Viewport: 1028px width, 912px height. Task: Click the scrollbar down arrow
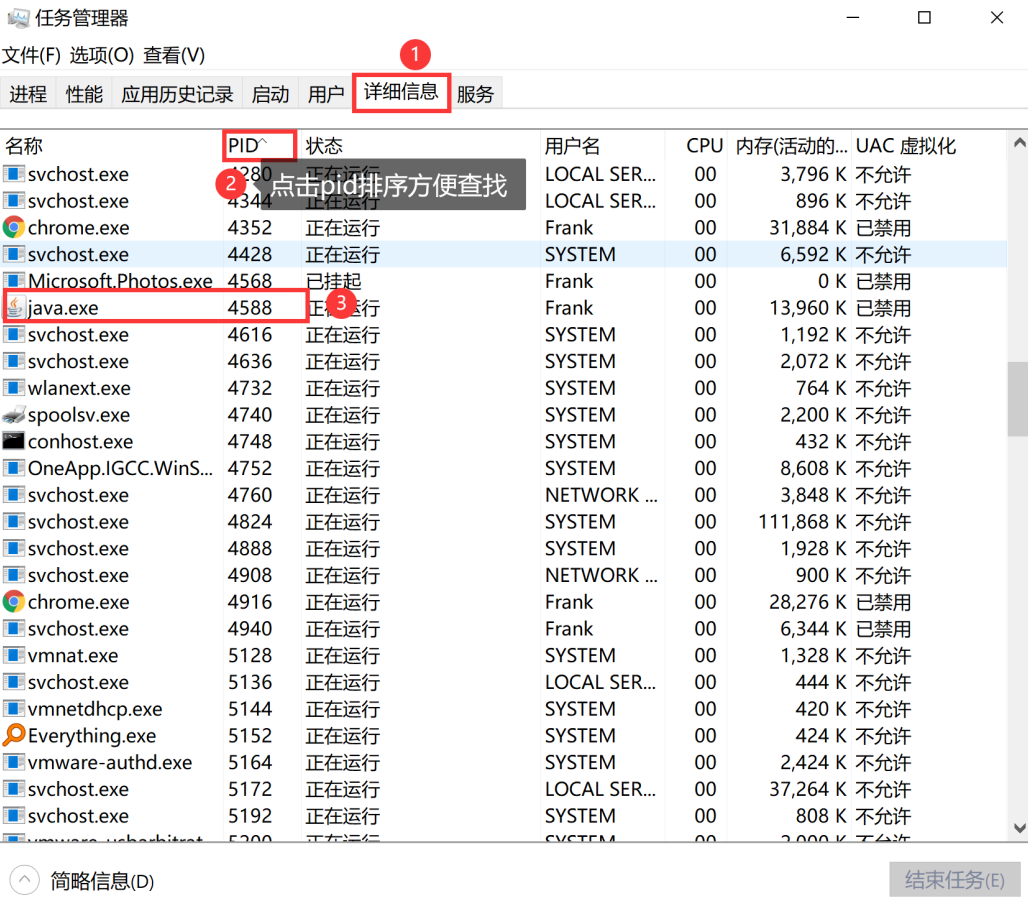coord(1019,827)
